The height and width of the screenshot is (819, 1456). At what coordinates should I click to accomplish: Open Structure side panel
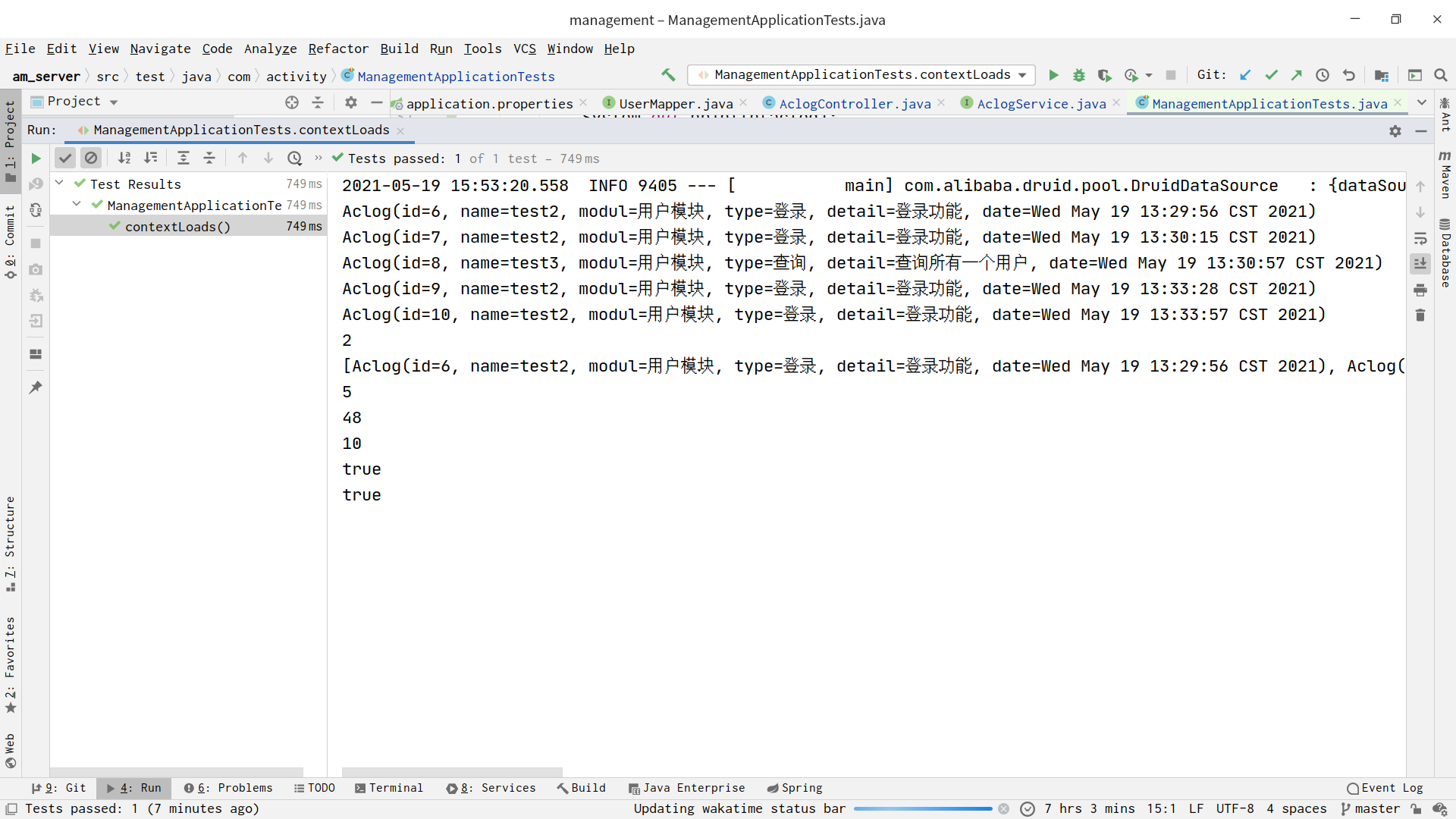(x=10, y=544)
